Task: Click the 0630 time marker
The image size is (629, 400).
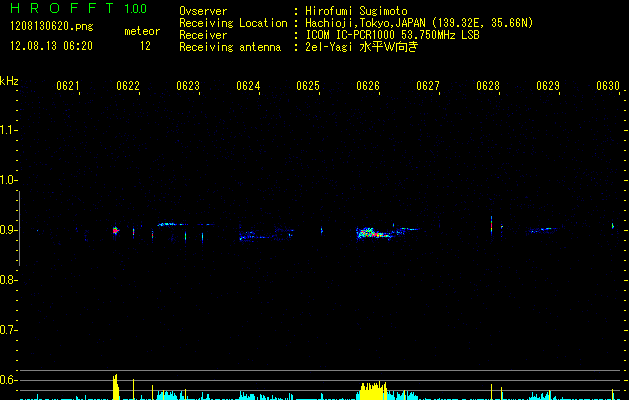Action: click(x=608, y=86)
